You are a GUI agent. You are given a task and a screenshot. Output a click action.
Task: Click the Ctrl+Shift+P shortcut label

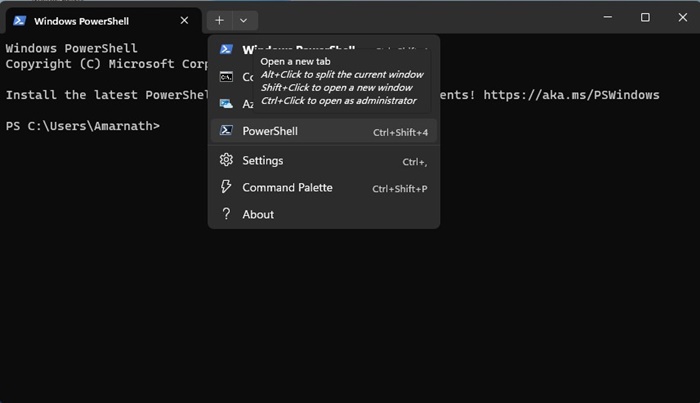coord(400,189)
